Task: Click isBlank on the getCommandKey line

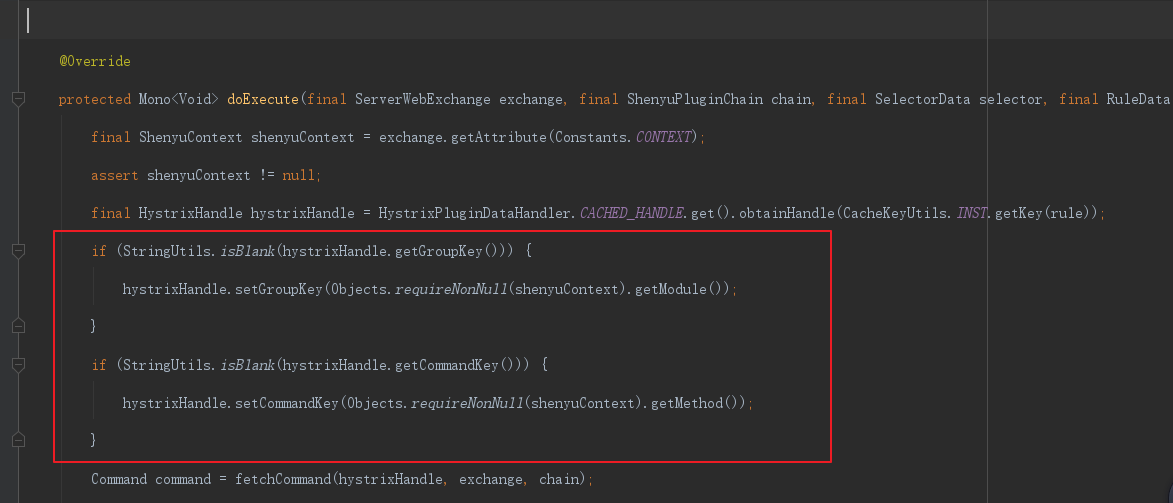Action: pos(247,365)
